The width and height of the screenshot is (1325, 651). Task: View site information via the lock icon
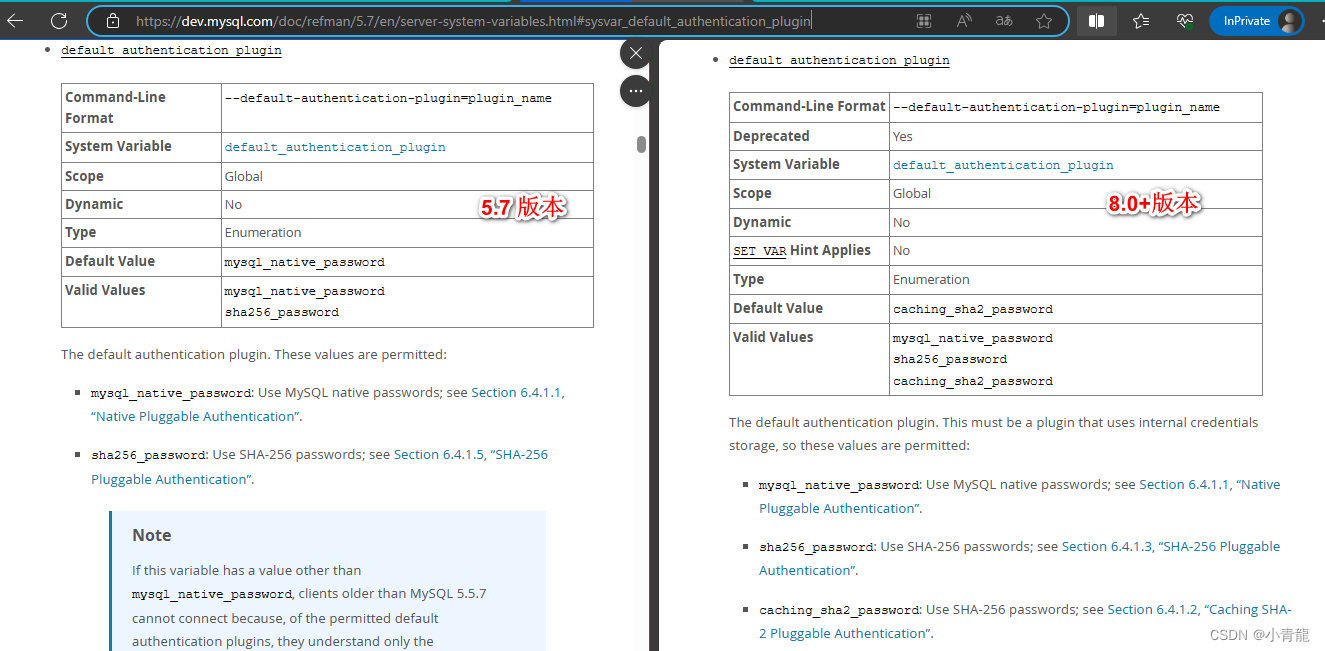point(113,20)
